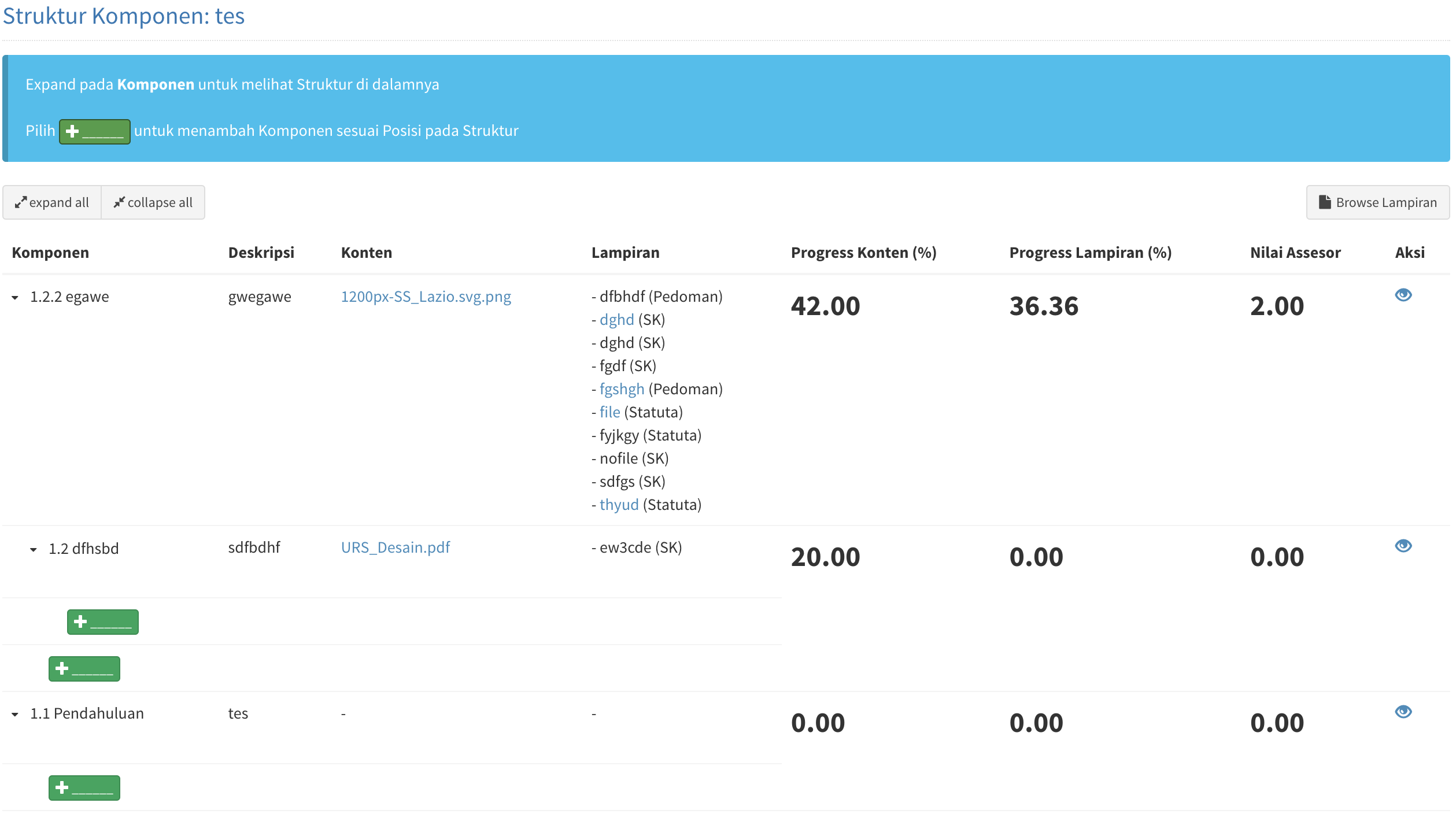
Task: Open the fgshgh Pedoman attachment link
Action: pyautogui.click(x=621, y=388)
